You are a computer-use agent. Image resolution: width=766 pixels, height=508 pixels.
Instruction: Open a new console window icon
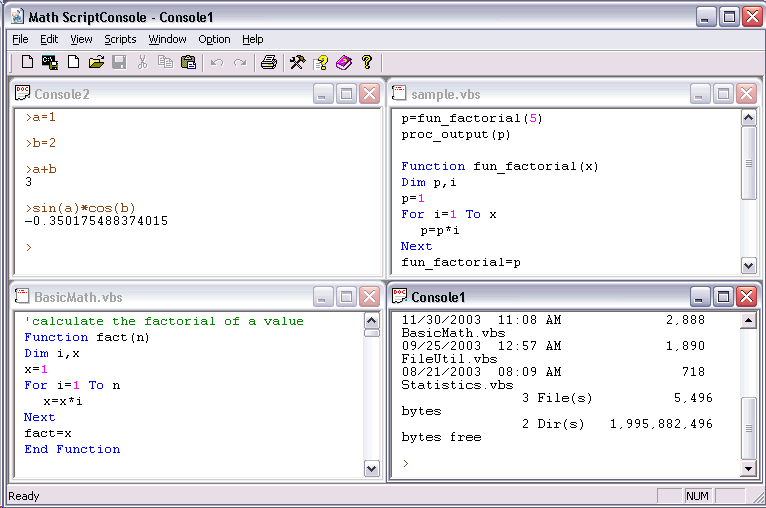pyautogui.click(x=49, y=62)
